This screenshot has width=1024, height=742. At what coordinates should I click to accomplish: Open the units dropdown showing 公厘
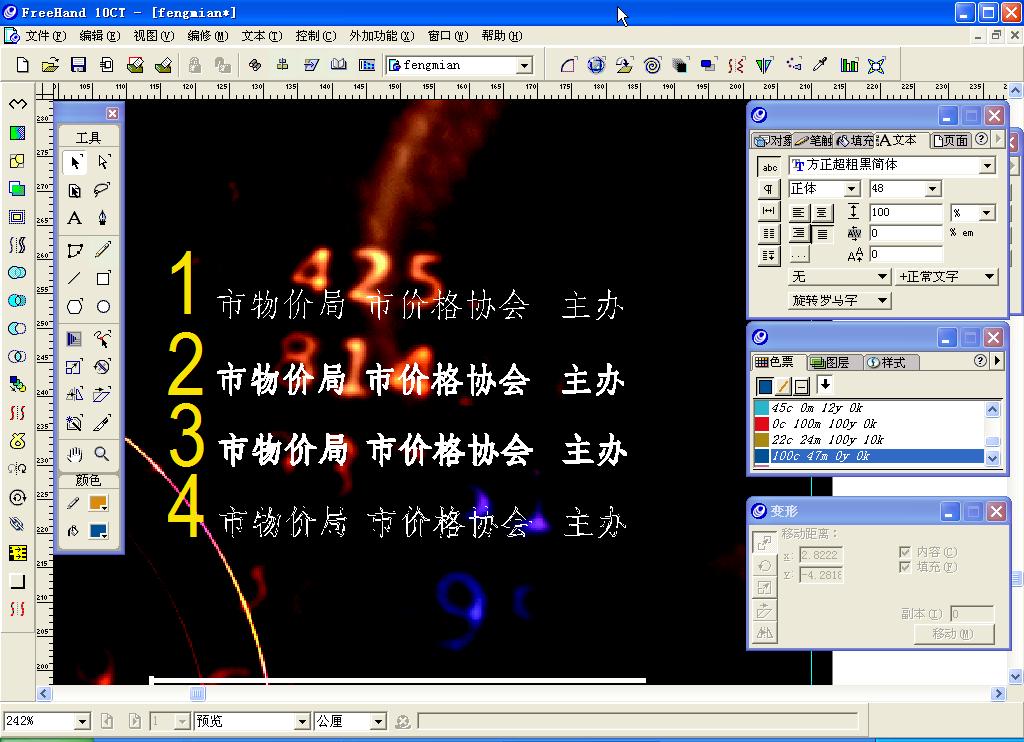click(379, 721)
